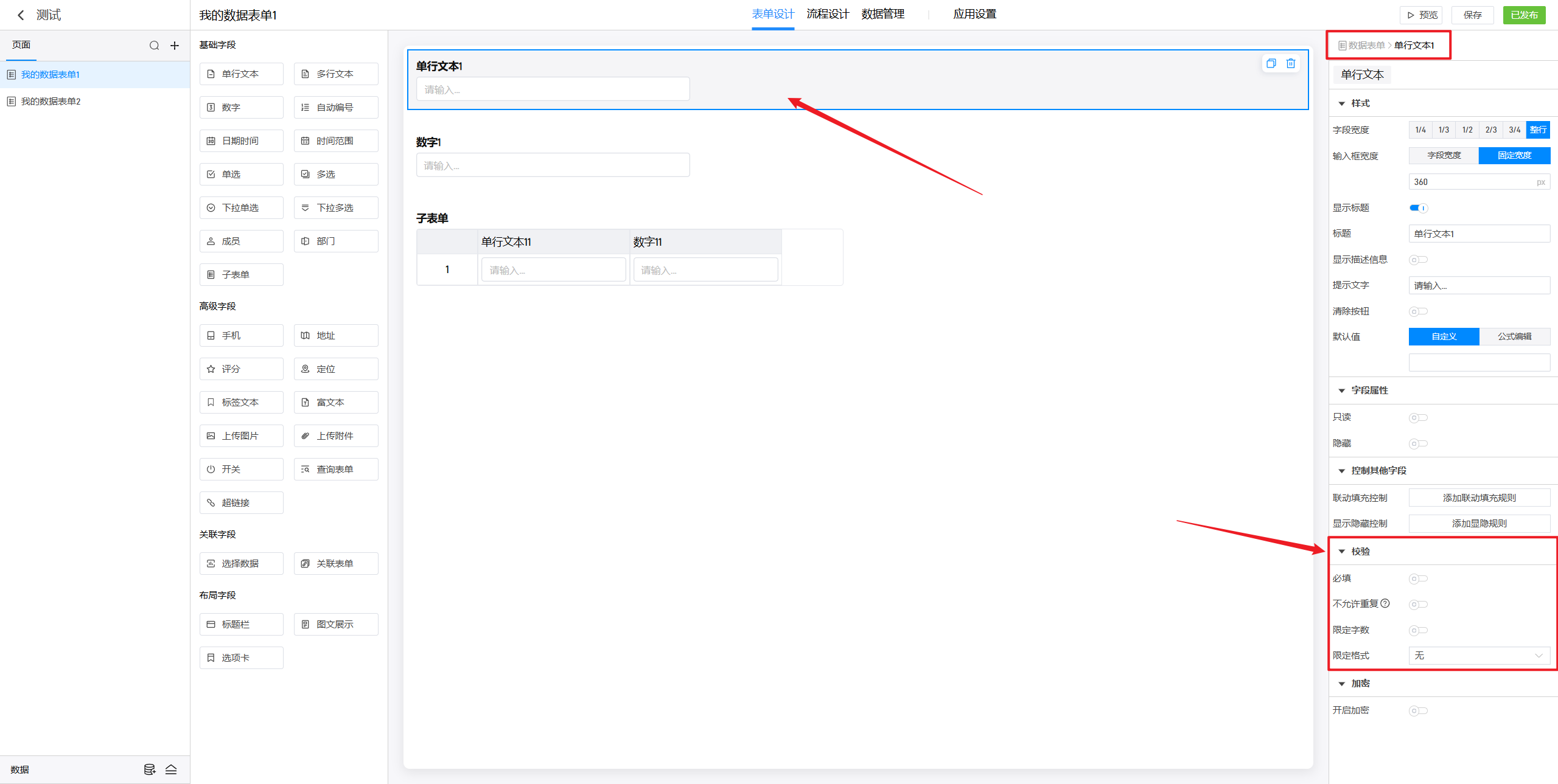Collapse the 校验 section
1558x784 pixels.
pyautogui.click(x=1341, y=551)
